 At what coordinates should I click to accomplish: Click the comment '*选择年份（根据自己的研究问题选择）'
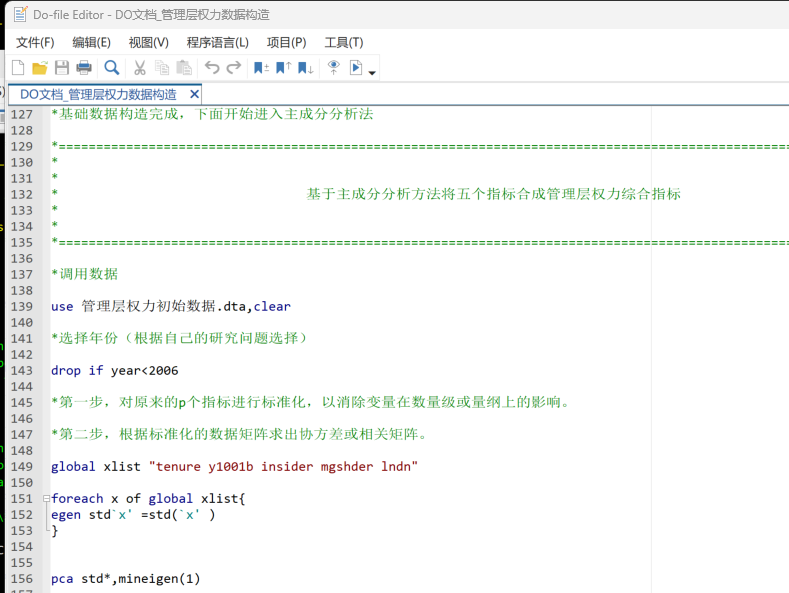click(179, 338)
